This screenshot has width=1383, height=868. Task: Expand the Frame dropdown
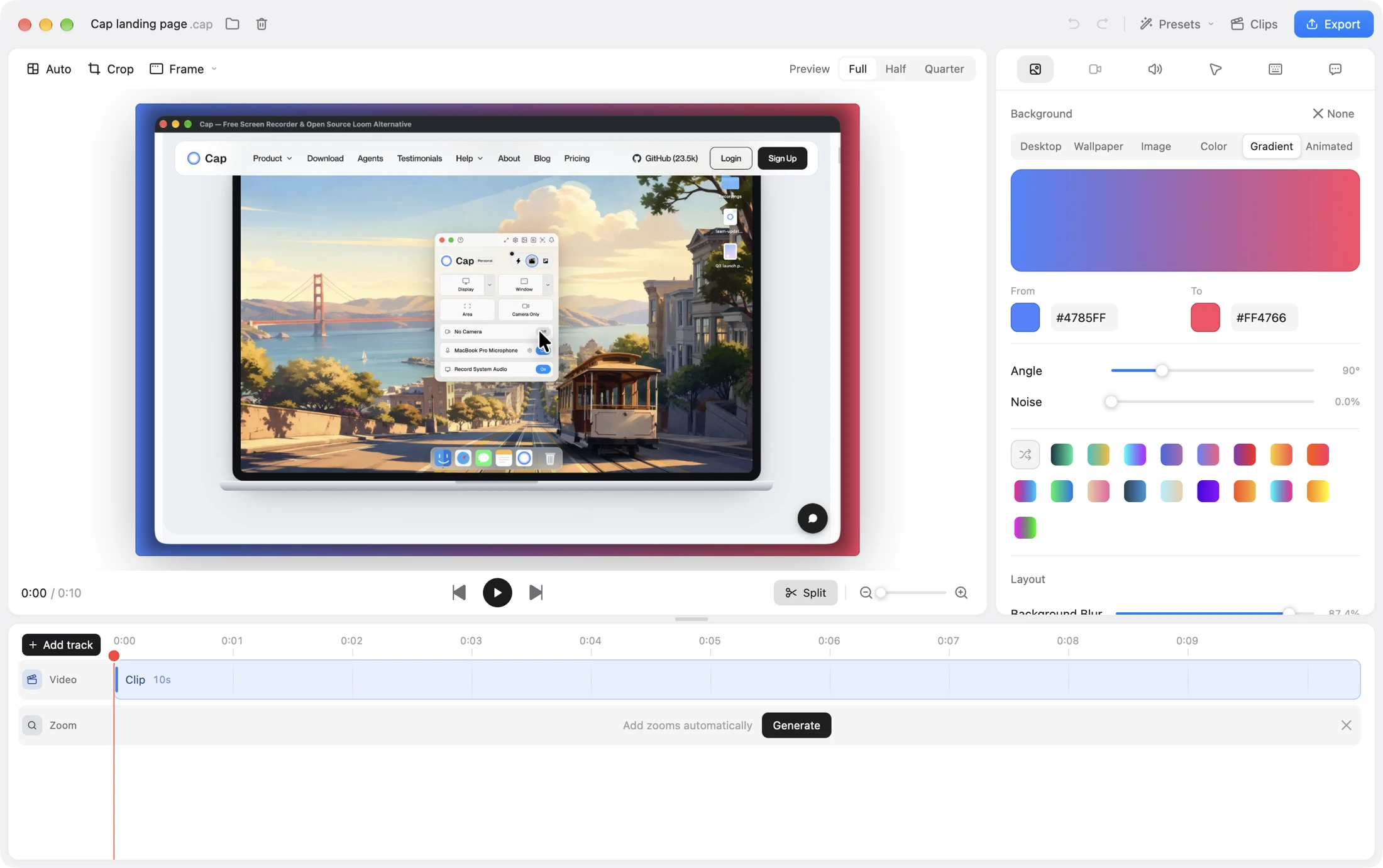(x=184, y=69)
